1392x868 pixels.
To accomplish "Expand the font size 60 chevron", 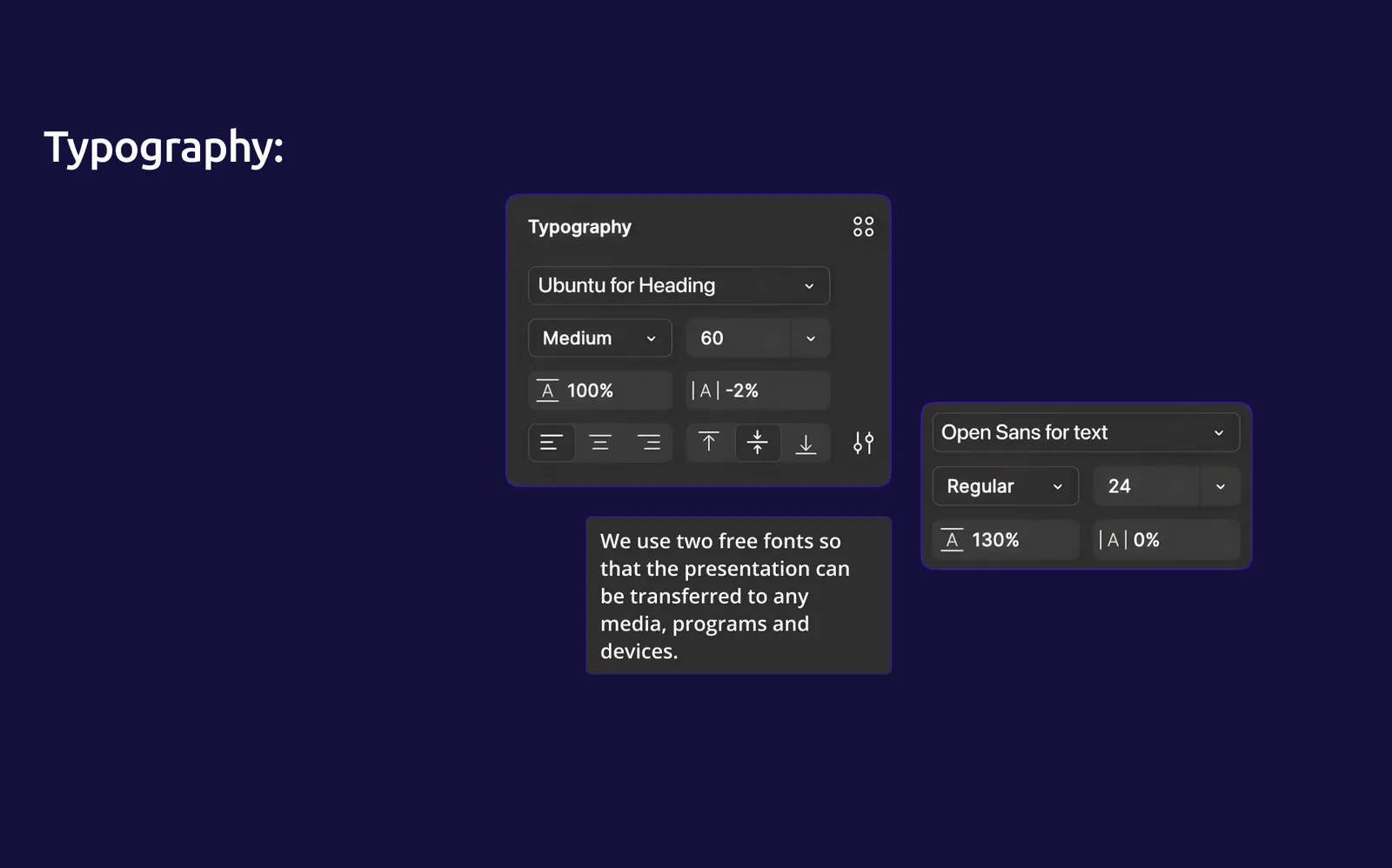I will [x=811, y=338].
